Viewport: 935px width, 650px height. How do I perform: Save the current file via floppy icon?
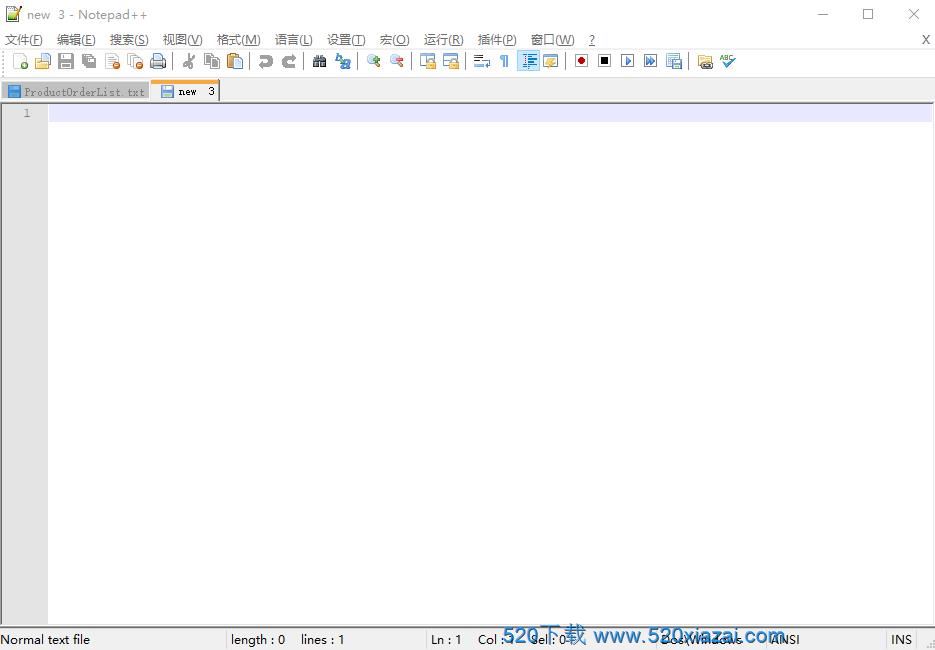coord(66,61)
